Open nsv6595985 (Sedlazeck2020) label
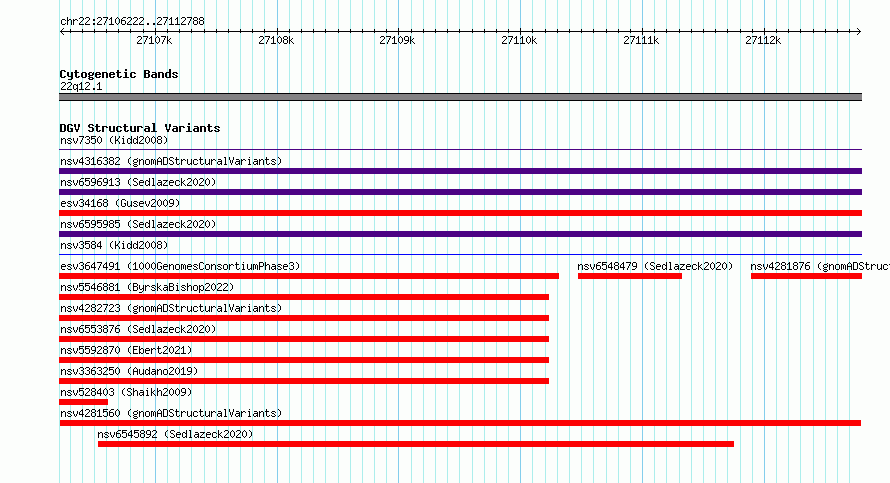Screen dimensions: 890x483 (138, 224)
